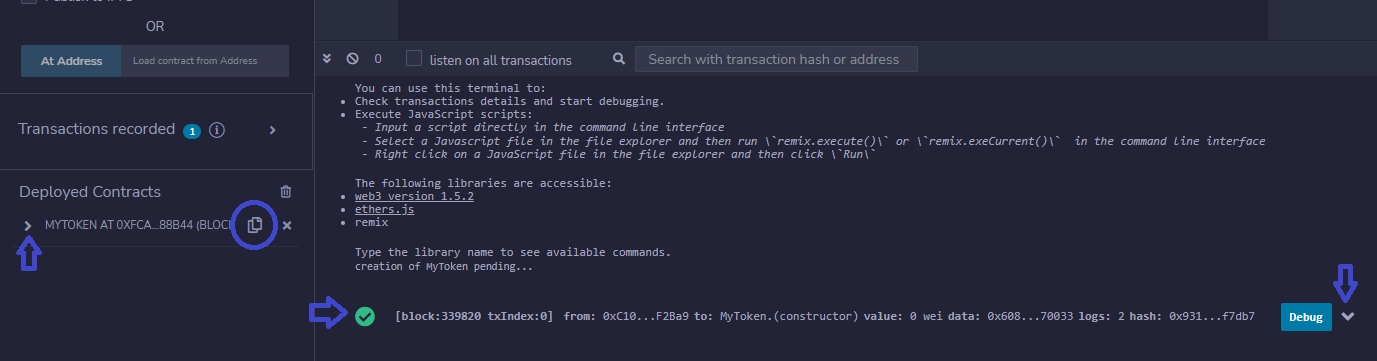Expand the transaction details chevron next to Debug
The width and height of the screenshot is (1377, 361).
pos(1349,317)
